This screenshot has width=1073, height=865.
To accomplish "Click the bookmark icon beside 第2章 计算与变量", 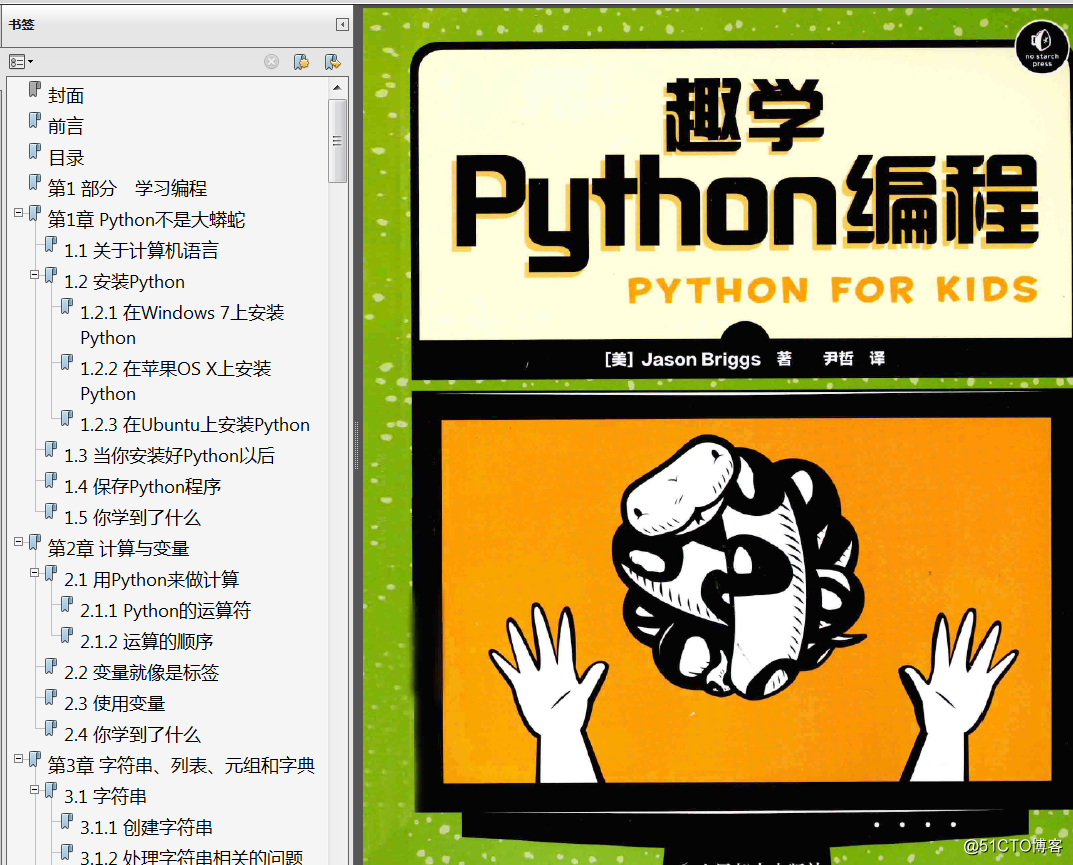I will click(35, 543).
